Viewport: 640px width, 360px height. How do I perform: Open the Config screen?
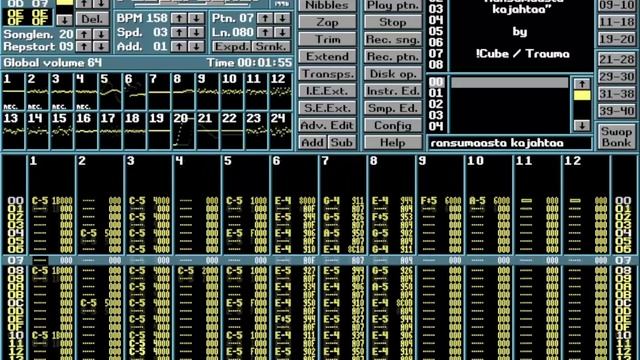[393, 125]
